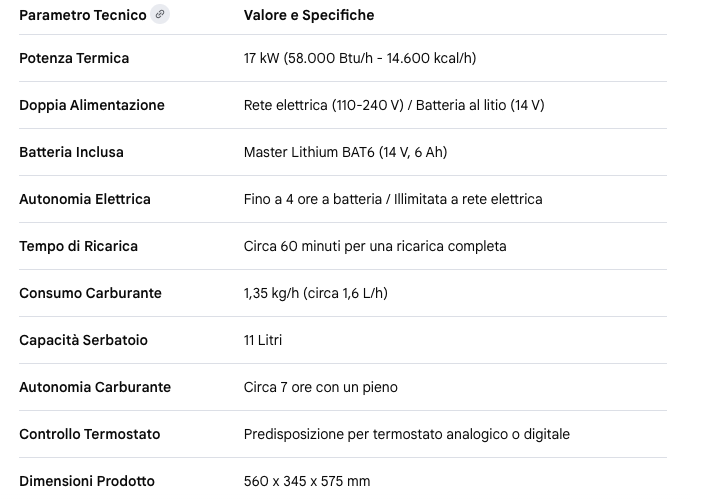The width and height of the screenshot is (705, 502).
Task: Click the Potenza Termica row label
Action: coord(74,58)
